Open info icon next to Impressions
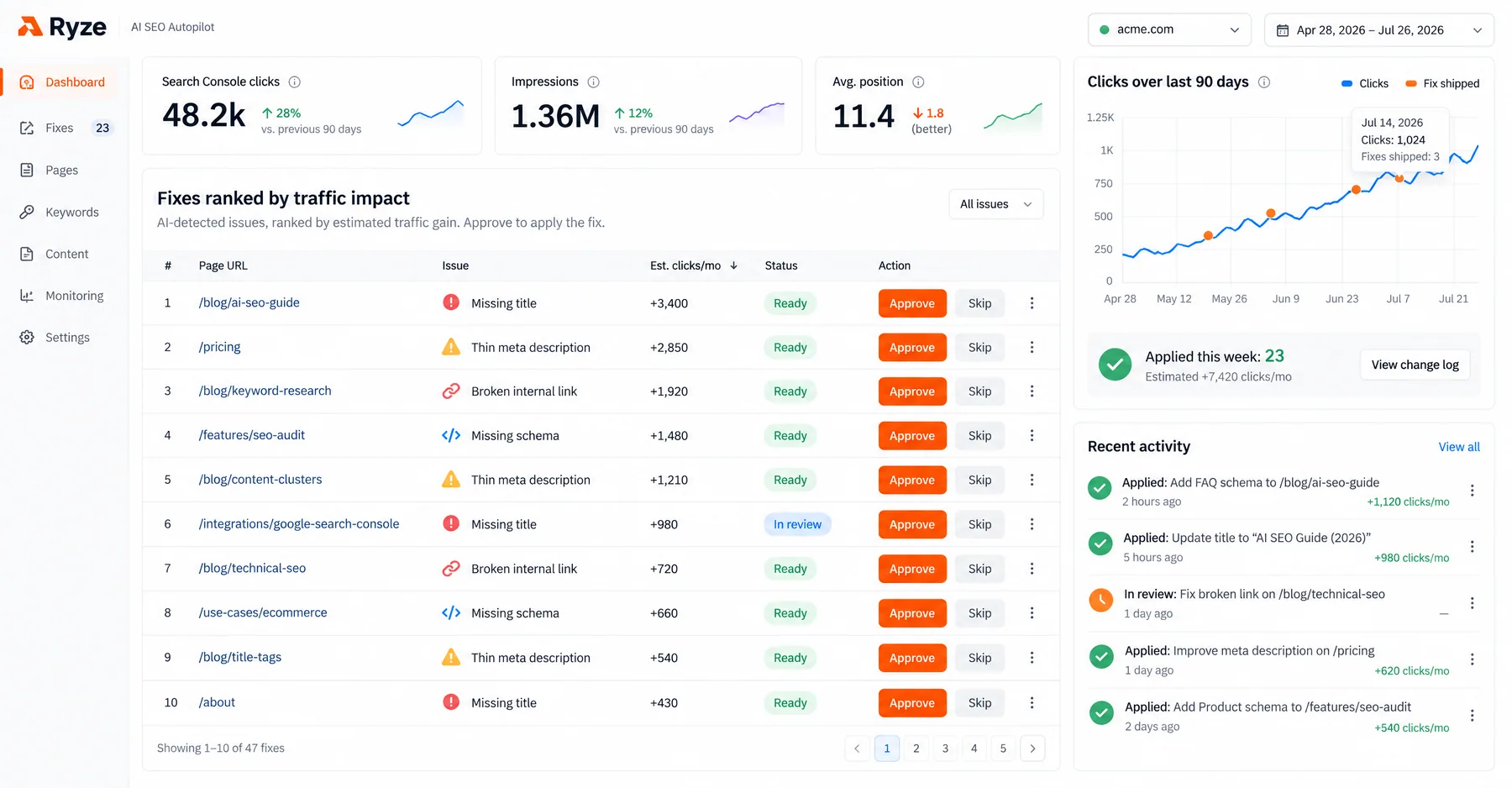Viewport: 1512px width, 788px height. [x=594, y=81]
